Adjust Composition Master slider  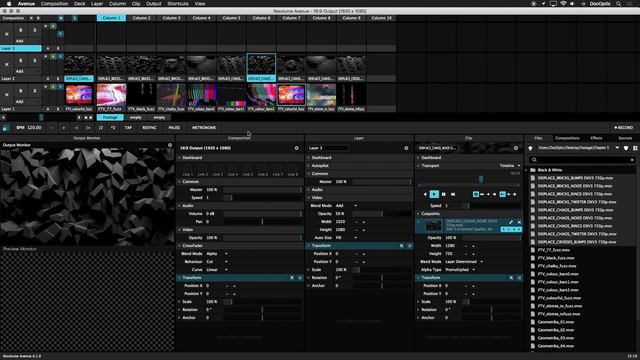[x=262, y=190]
